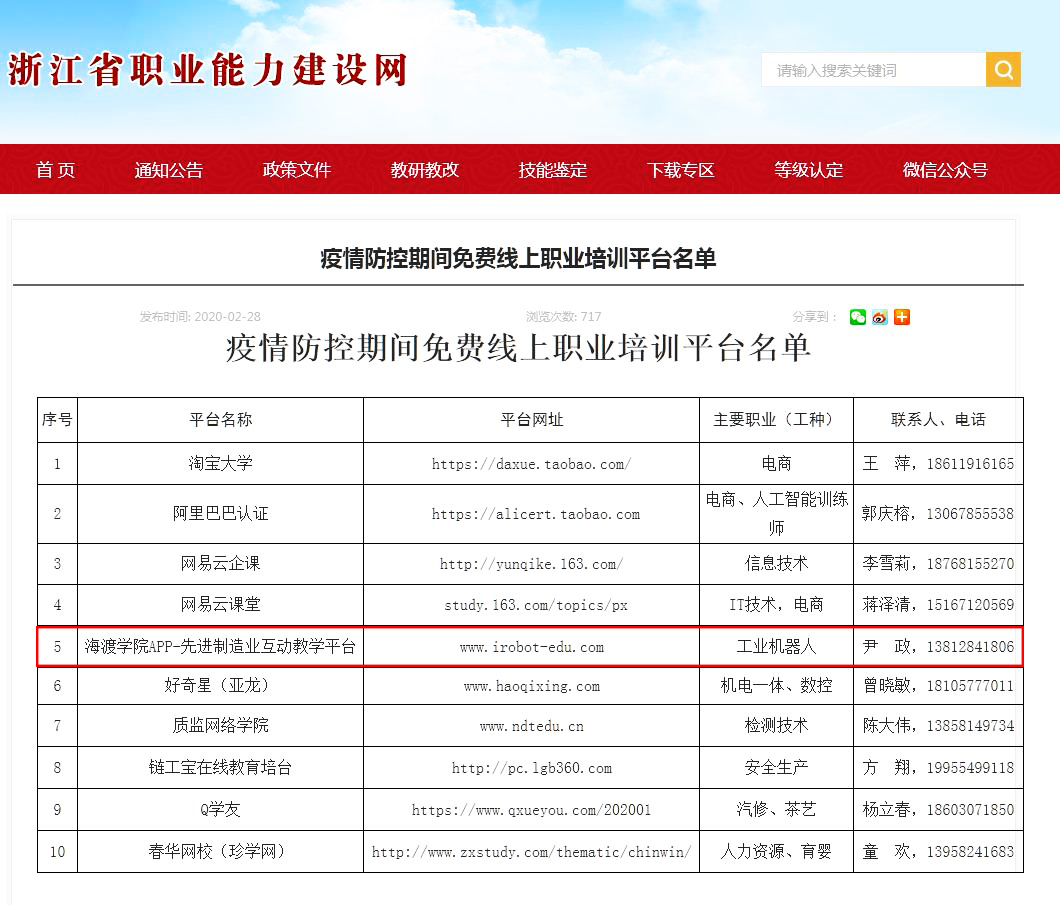Click the 发布时间 2020-02-28 text
This screenshot has height=905, width=1060.
(200, 317)
